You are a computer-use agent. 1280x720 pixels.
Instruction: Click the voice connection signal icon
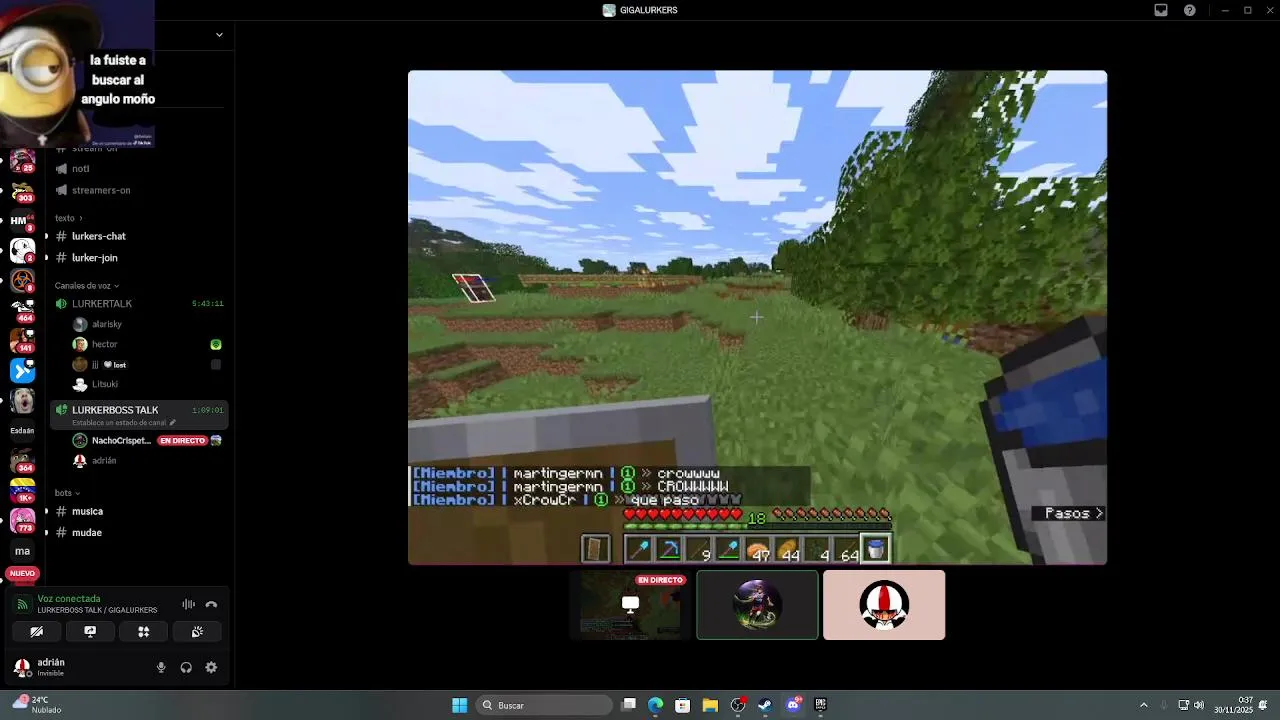click(22, 604)
